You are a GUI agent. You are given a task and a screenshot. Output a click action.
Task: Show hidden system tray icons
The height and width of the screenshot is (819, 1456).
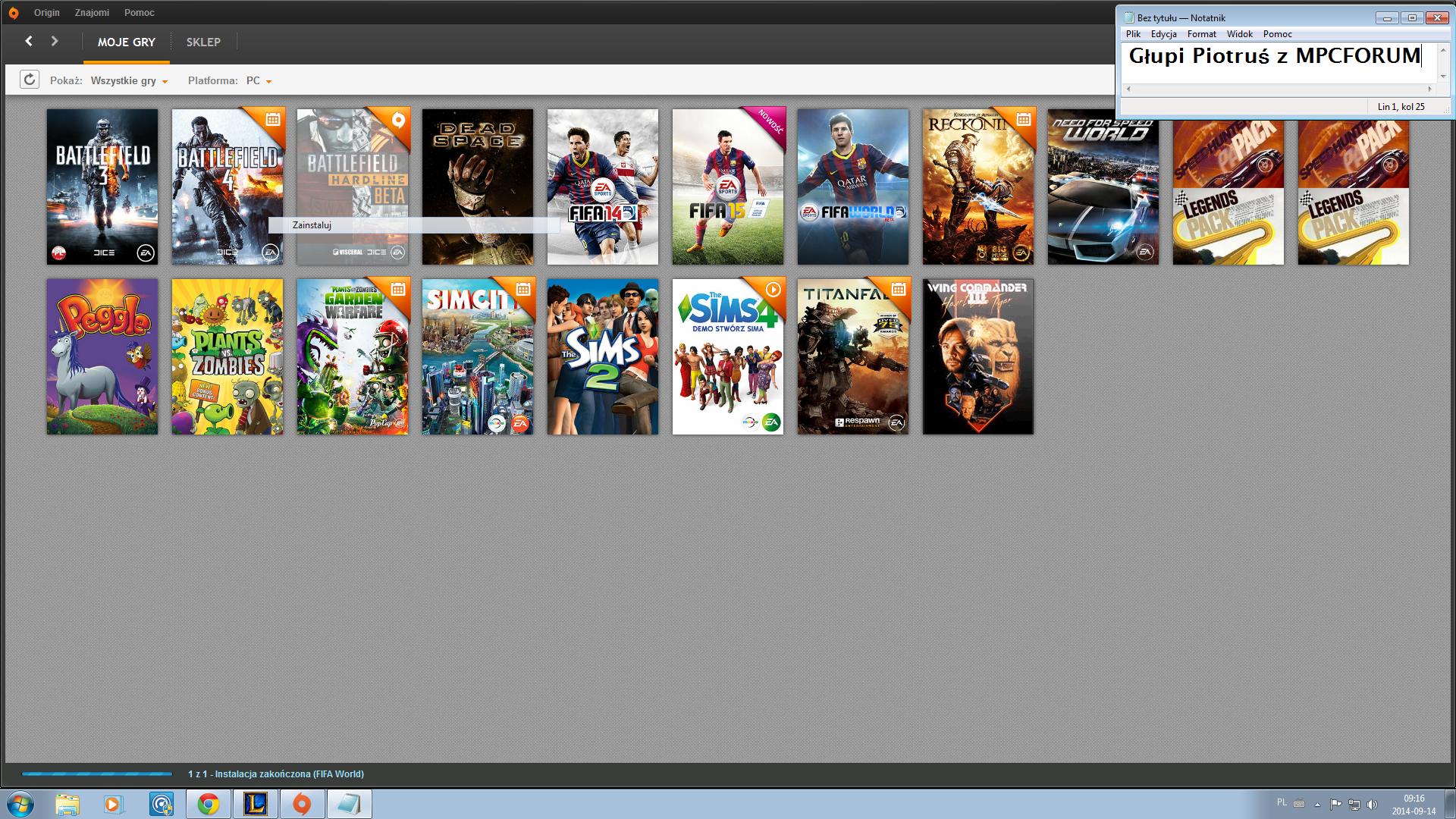coord(1317,805)
